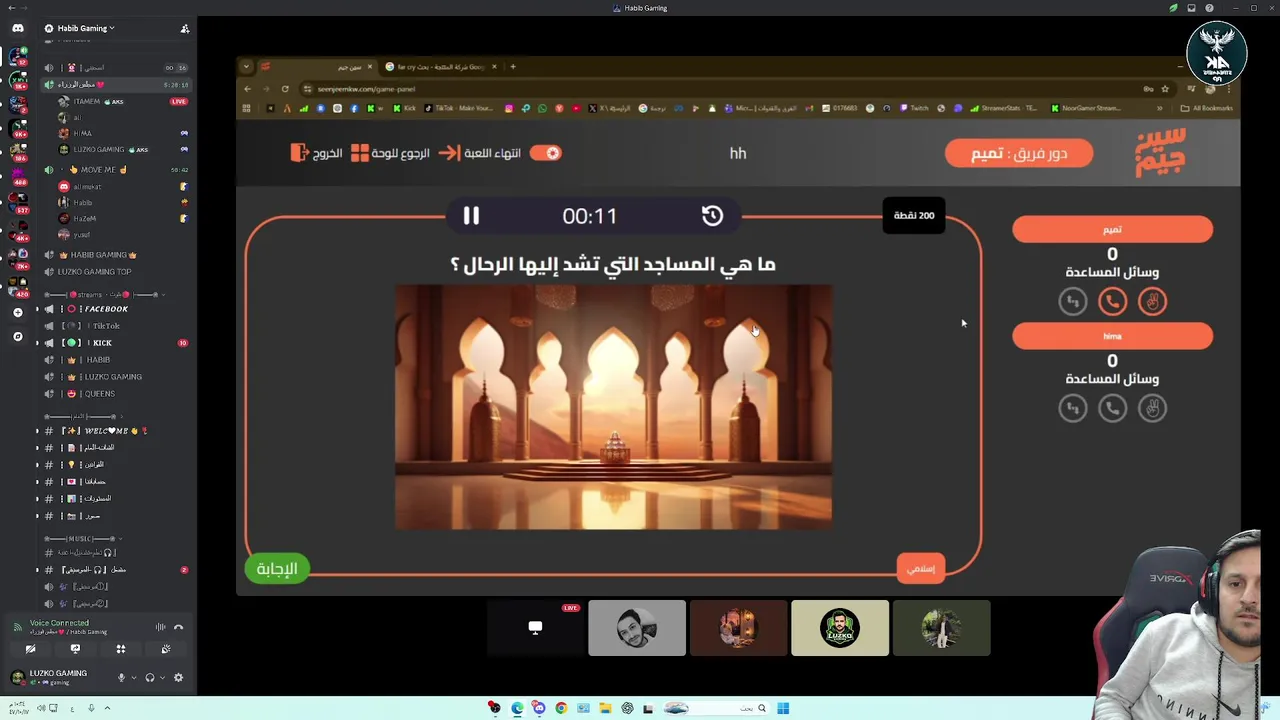Reveal the answer with the green الإجابة button
This screenshot has height=720, width=1280.
(x=277, y=568)
